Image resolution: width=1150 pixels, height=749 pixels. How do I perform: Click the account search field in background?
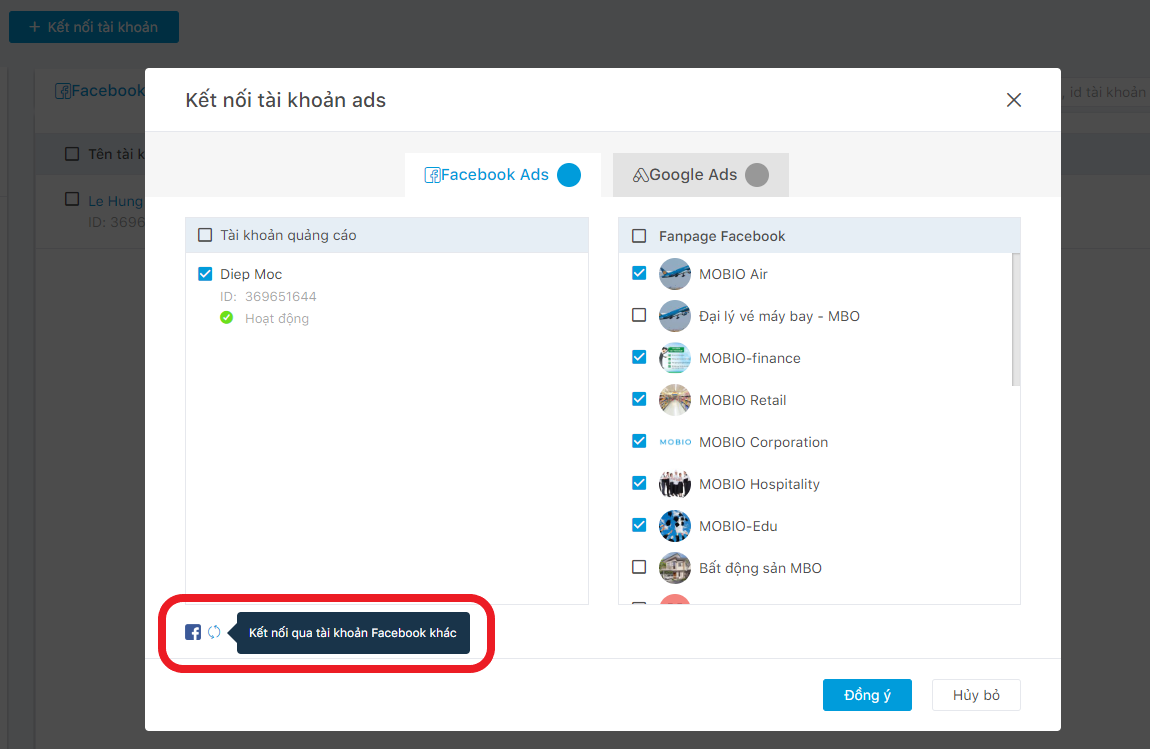click(x=1106, y=92)
